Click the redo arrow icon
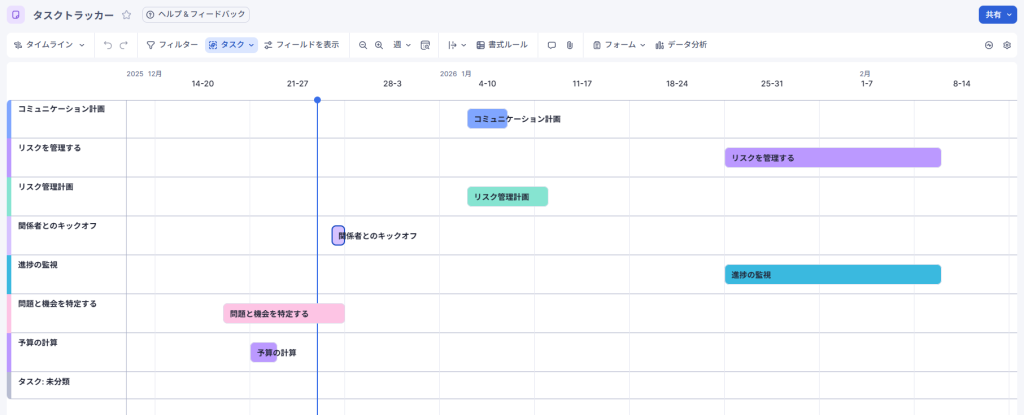1024x415 pixels. coord(124,45)
